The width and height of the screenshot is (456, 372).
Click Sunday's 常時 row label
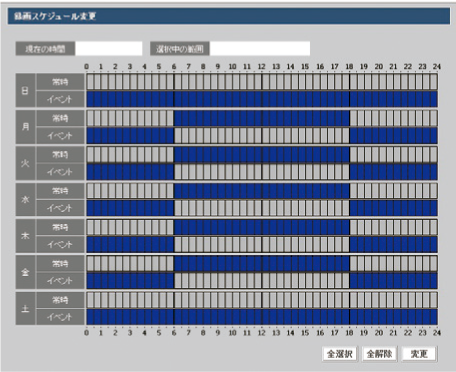coord(60,82)
